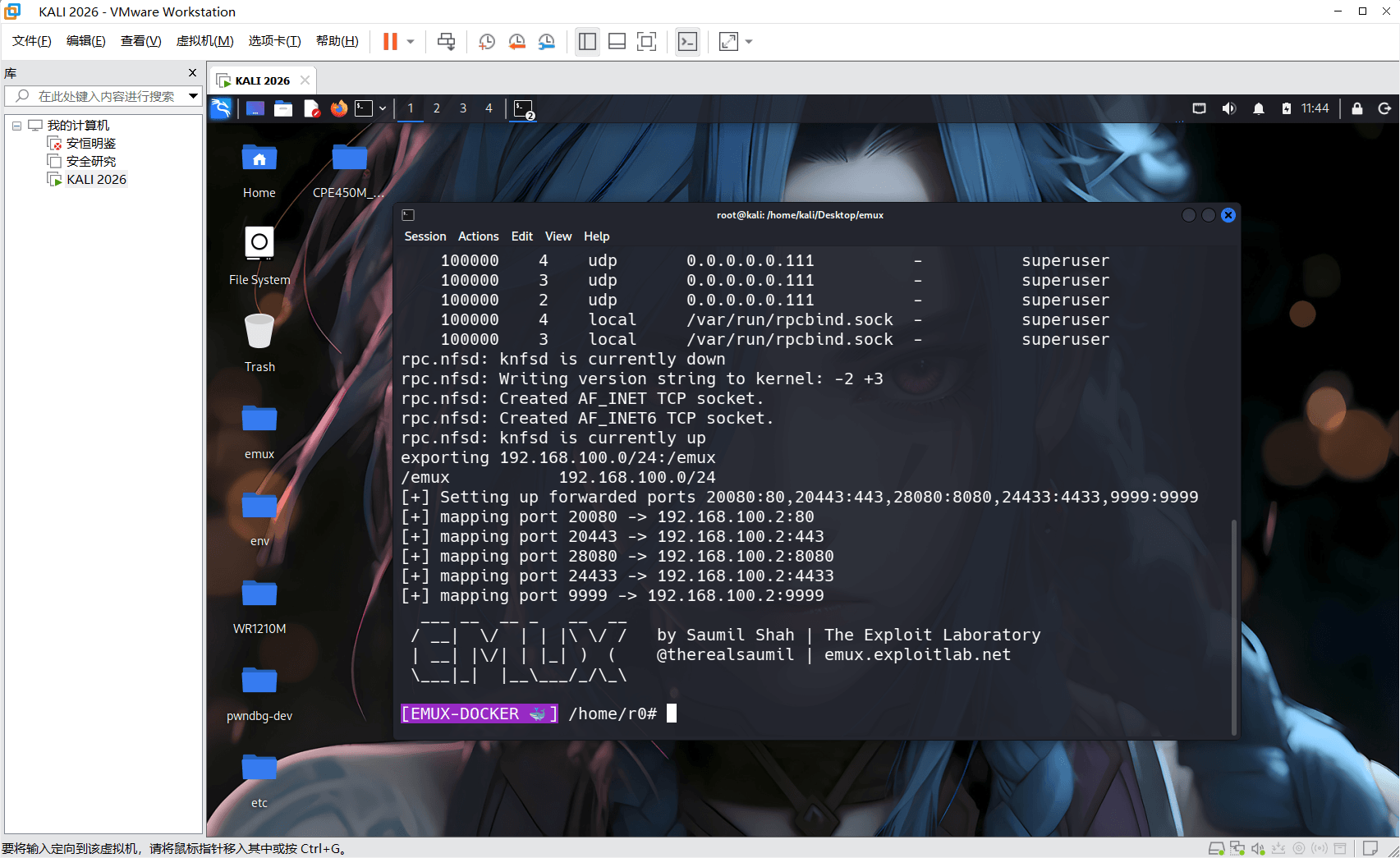Click the show desktop panel icon
Screen dimensions: 1400x858
[255, 108]
